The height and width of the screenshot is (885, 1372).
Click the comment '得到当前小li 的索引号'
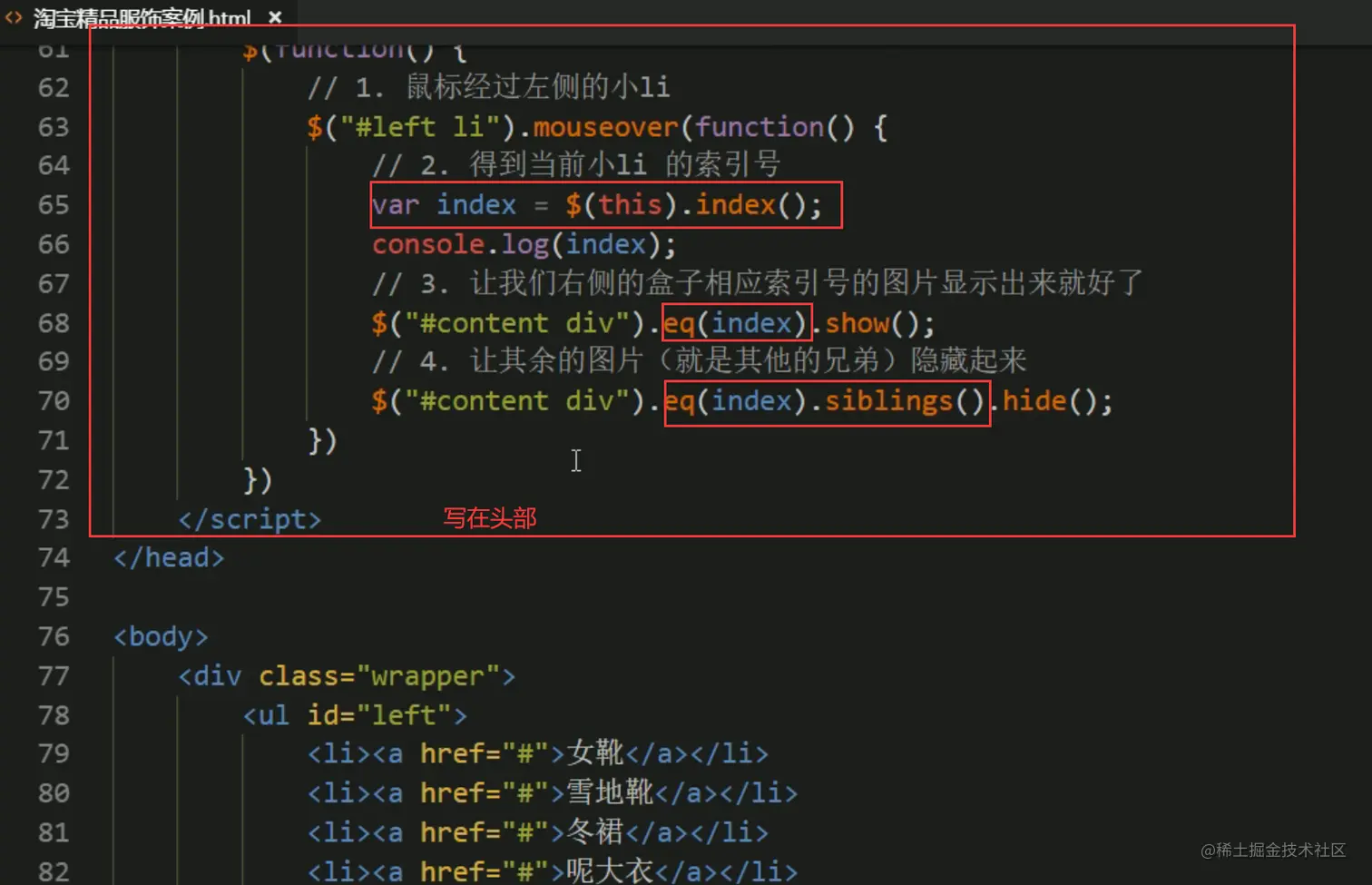tap(624, 165)
